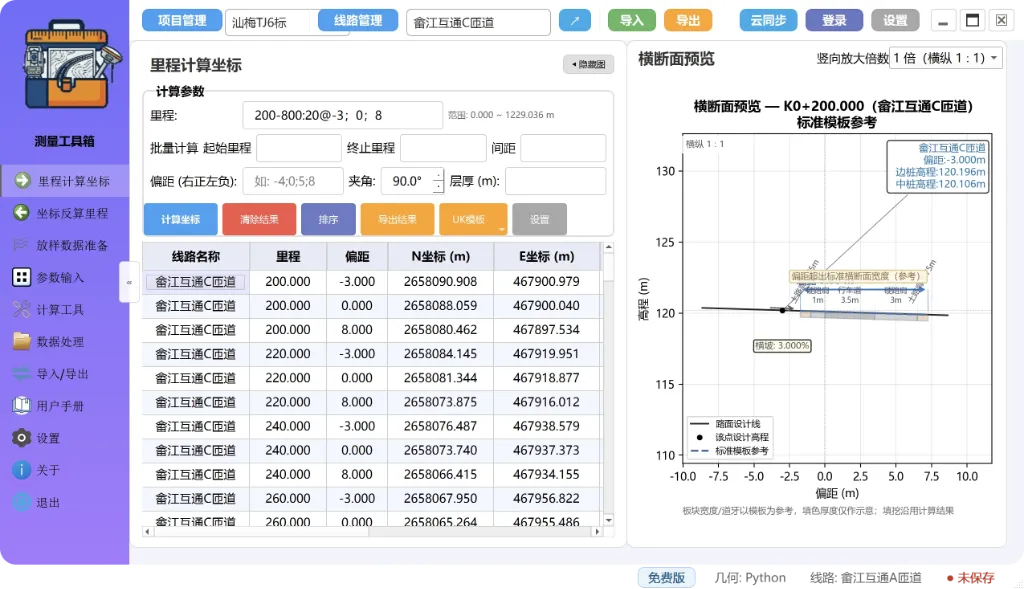Screen dimensions: 1024x589
Task: Open 数据处理 via its folder icon
Action: 22,341
